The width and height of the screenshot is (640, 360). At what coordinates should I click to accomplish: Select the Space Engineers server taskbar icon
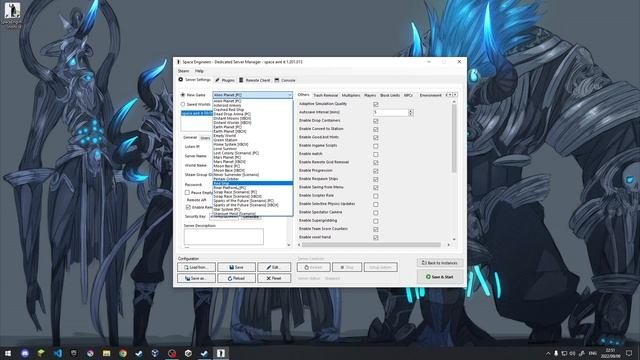pos(220,353)
